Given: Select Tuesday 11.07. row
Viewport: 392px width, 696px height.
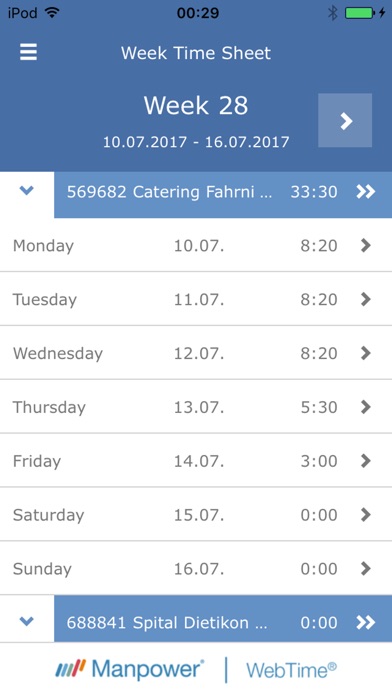Looking at the screenshot, I should (x=196, y=299).
